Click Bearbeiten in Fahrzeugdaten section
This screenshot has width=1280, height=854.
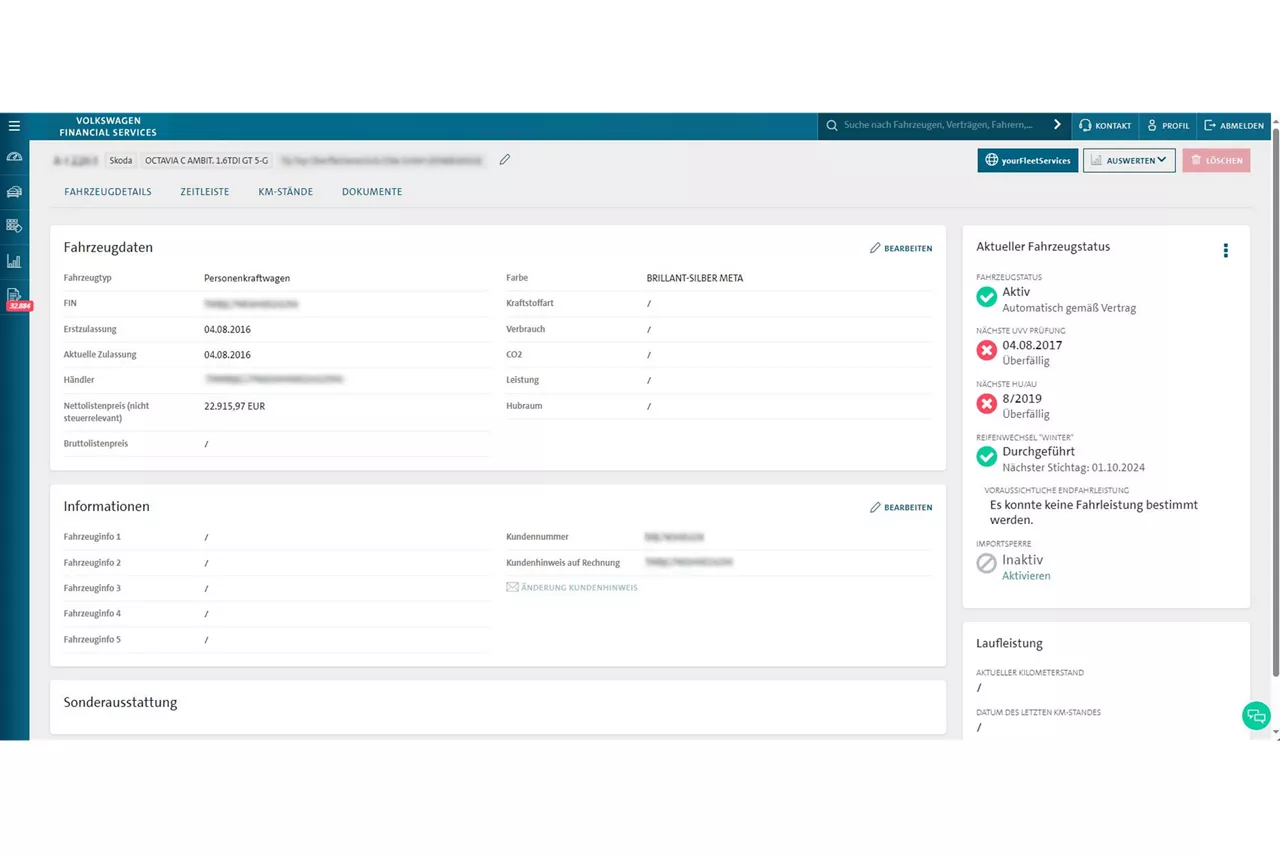(901, 248)
